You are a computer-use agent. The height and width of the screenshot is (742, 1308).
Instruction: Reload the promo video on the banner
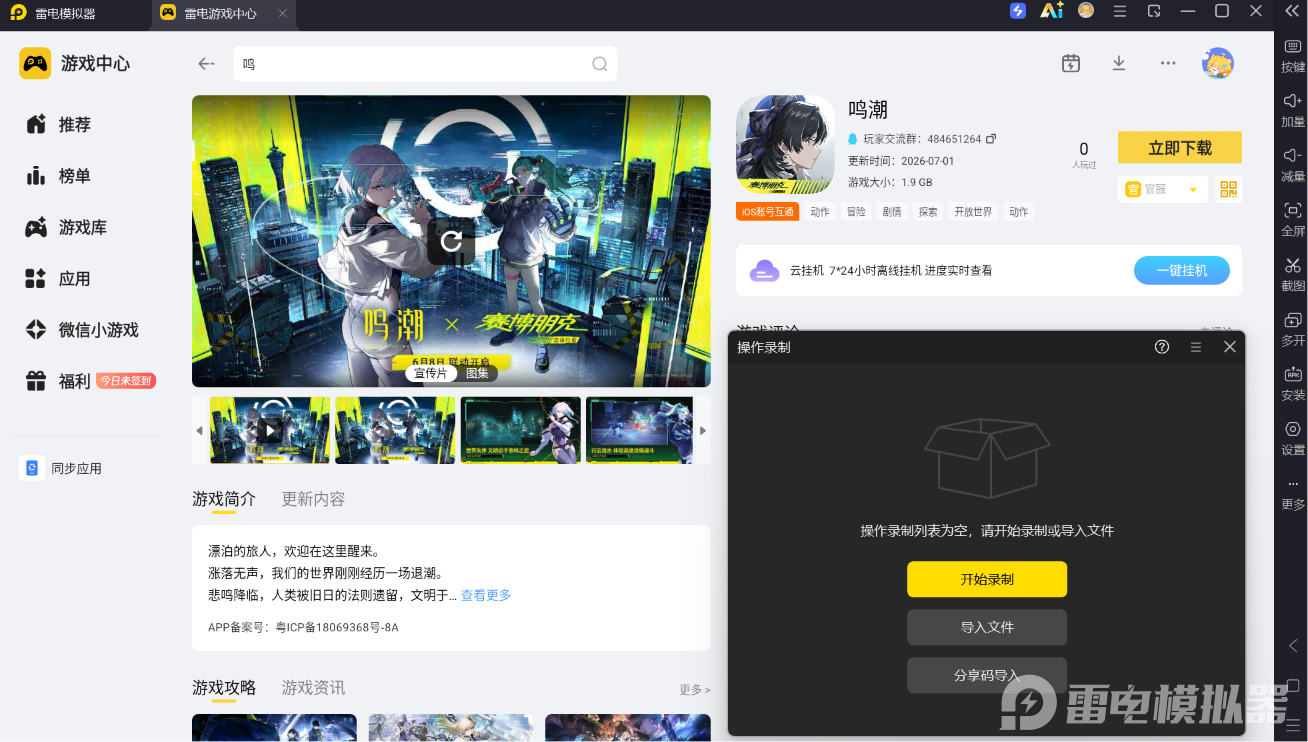[x=451, y=241]
